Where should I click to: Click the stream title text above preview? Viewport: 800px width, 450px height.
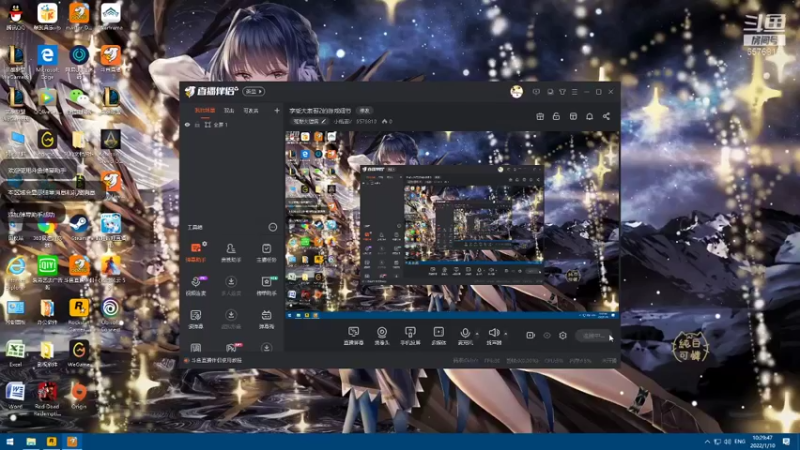[x=320, y=111]
